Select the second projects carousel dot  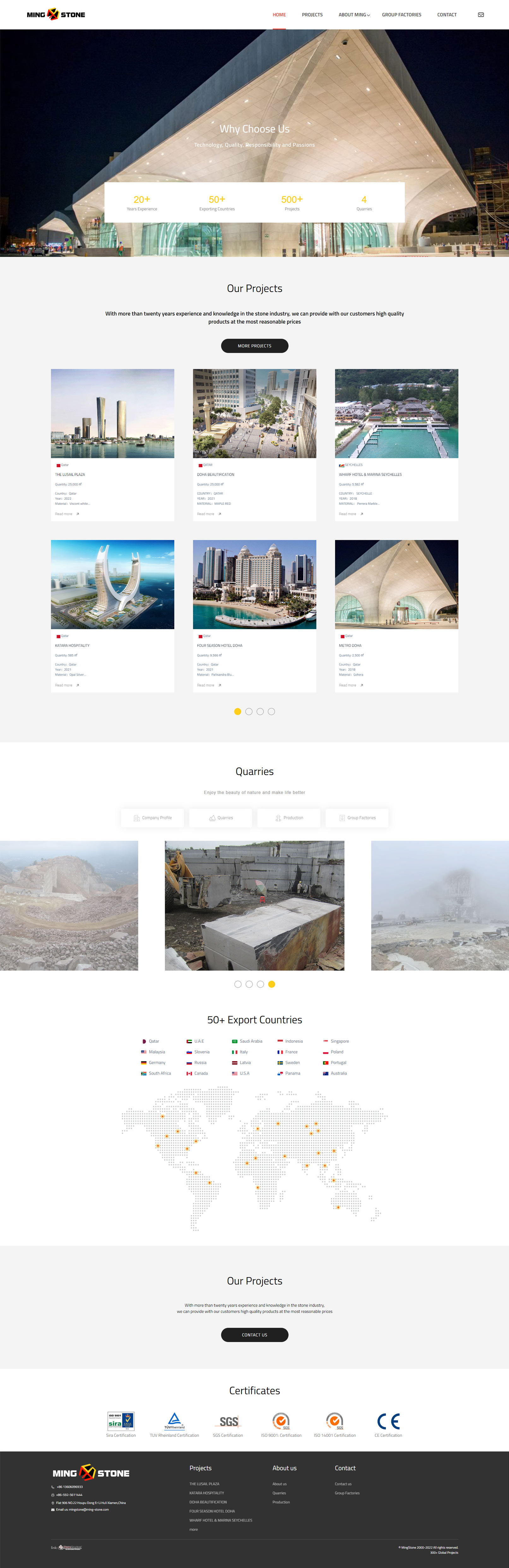point(249,712)
